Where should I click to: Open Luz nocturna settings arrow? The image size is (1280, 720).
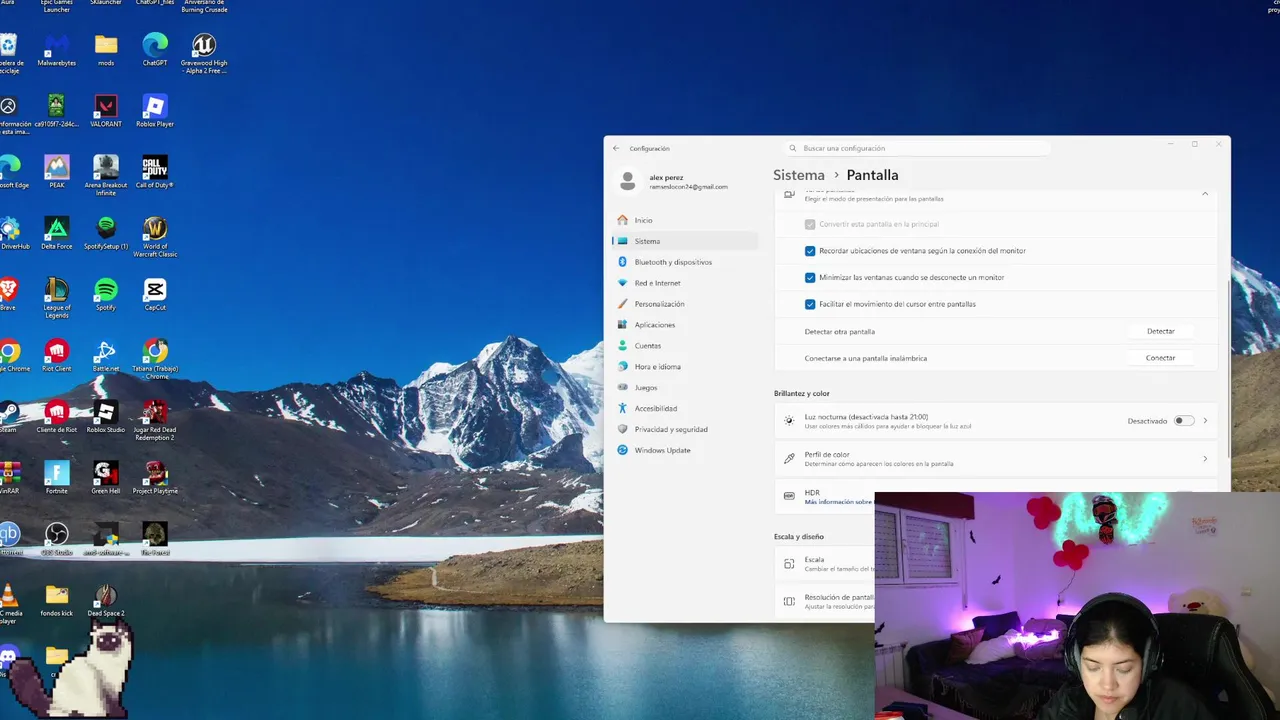tap(1205, 421)
